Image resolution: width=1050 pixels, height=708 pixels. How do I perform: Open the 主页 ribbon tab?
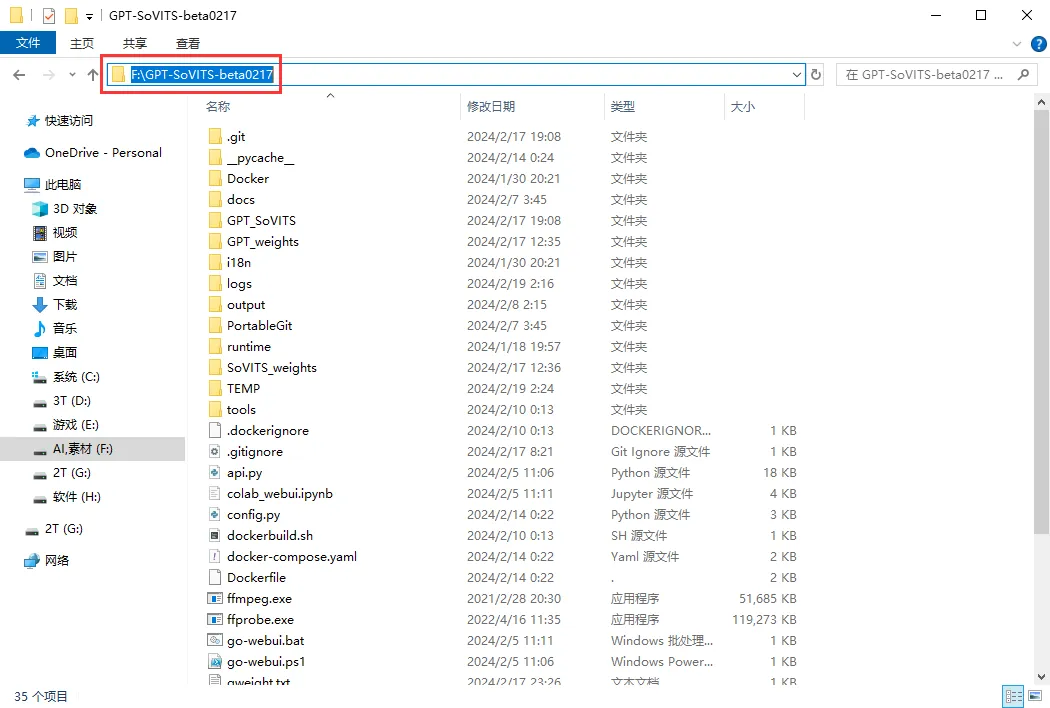pos(82,44)
